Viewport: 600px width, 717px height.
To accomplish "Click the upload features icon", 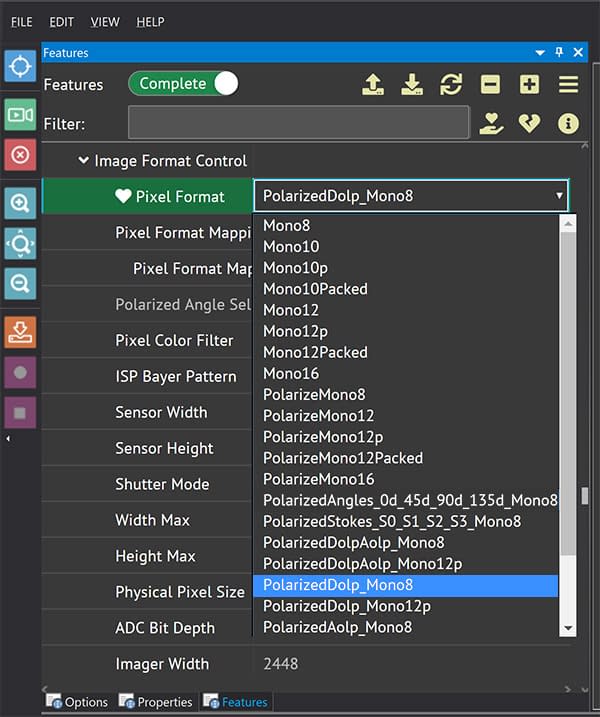I will click(x=373, y=85).
